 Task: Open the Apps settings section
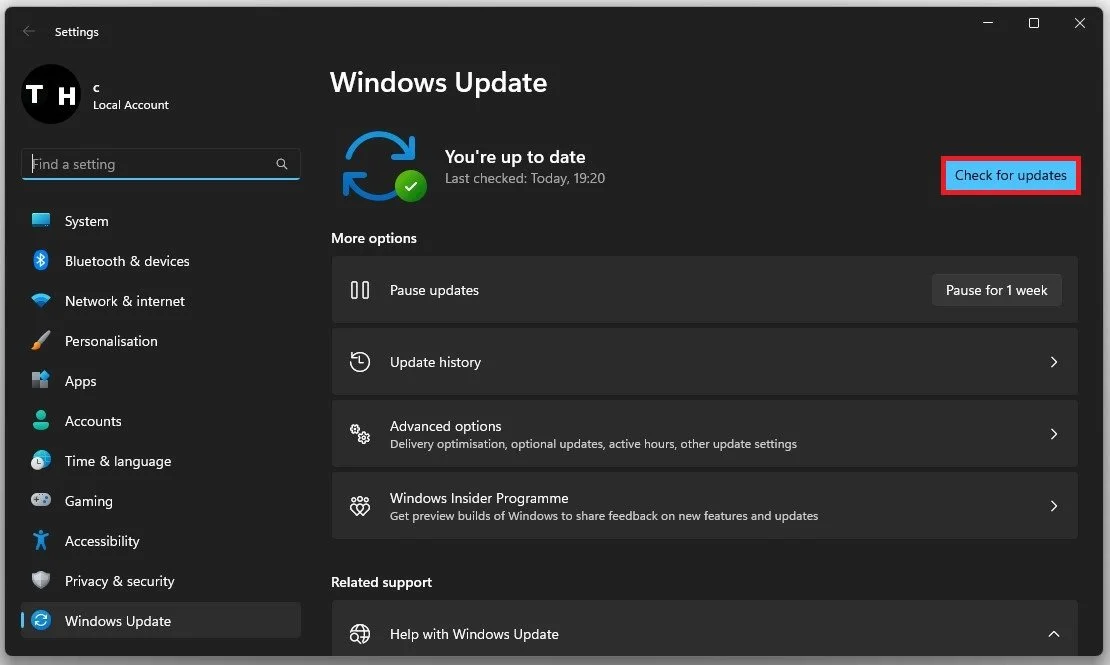(x=161, y=381)
